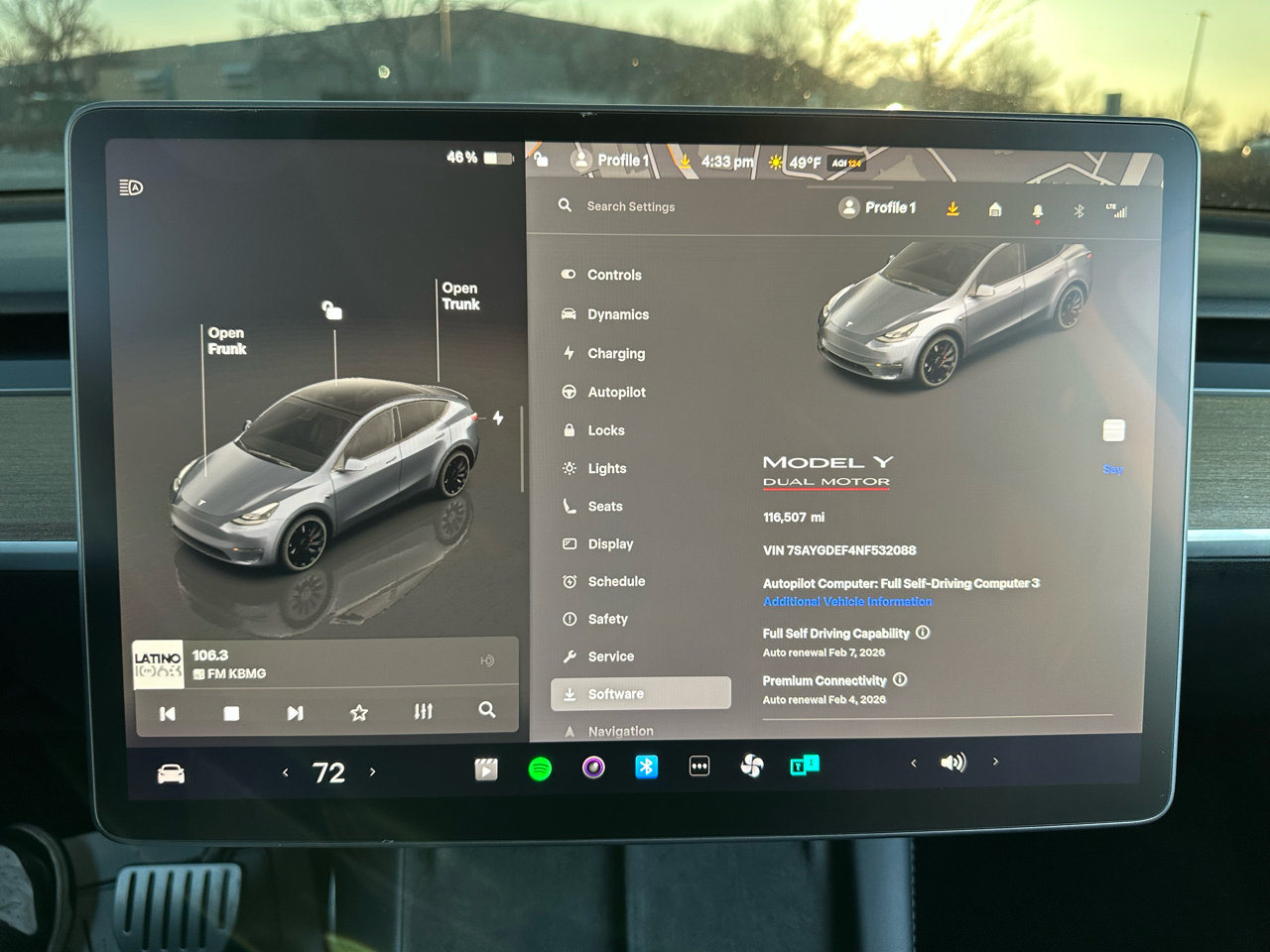The height and width of the screenshot is (952, 1270).
Task: Open the climate fan icon
Action: pos(752,766)
